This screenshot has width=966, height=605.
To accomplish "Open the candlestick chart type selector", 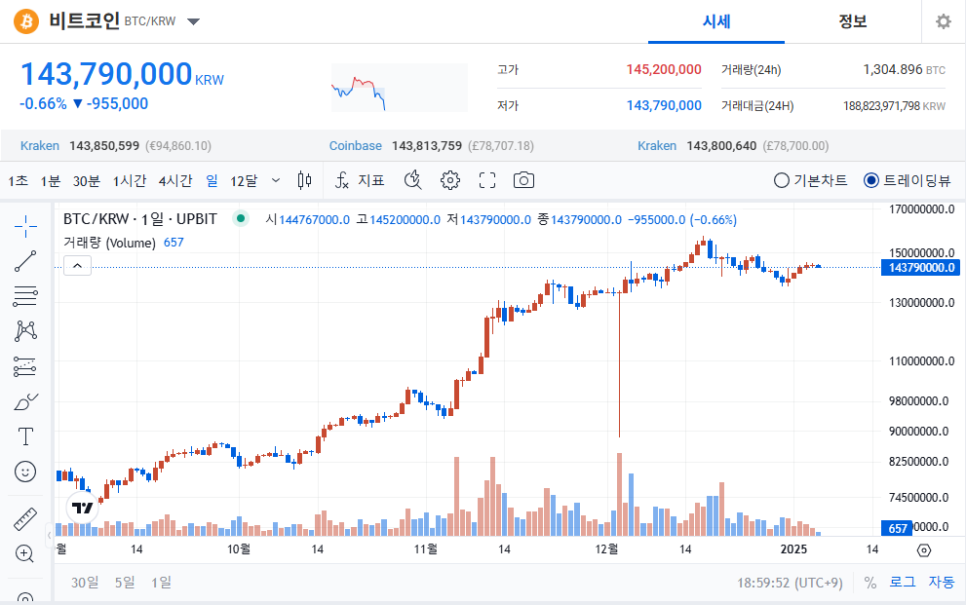I will click(x=304, y=180).
